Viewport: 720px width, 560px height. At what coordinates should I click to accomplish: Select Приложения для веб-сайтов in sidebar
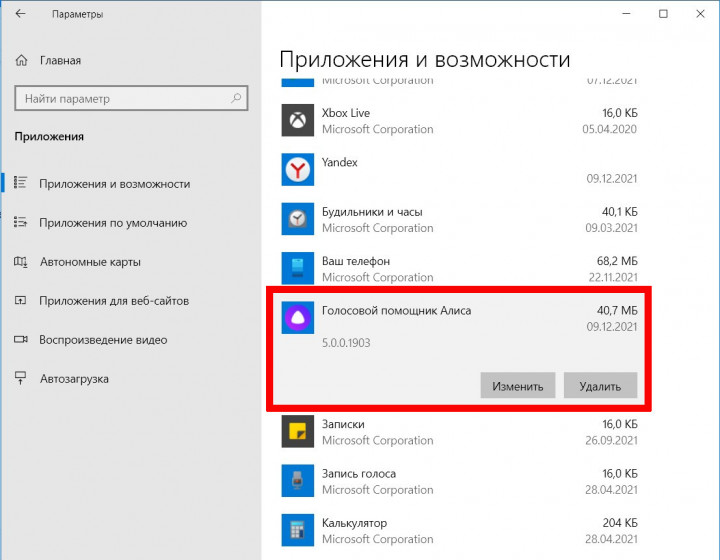point(114,301)
